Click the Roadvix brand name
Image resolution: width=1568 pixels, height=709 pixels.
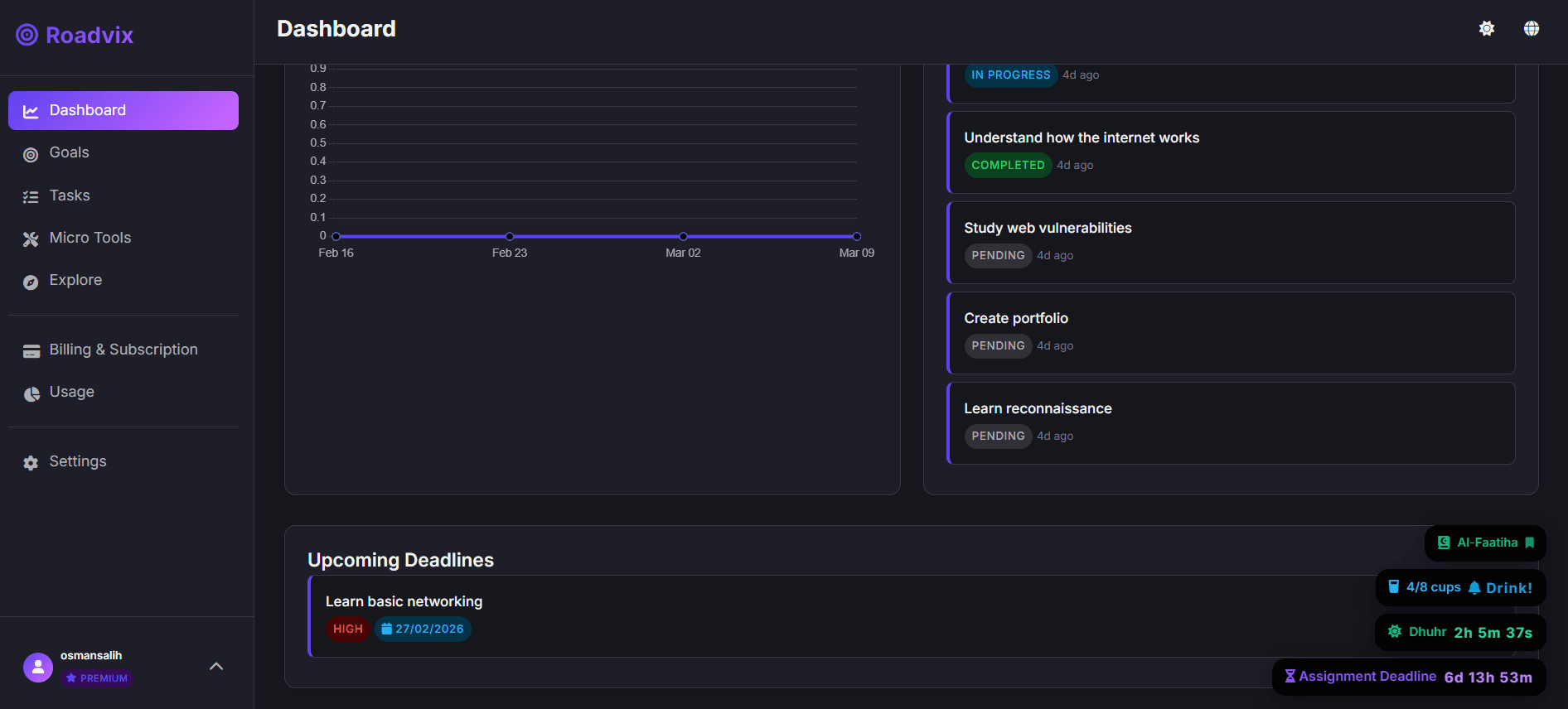point(90,35)
